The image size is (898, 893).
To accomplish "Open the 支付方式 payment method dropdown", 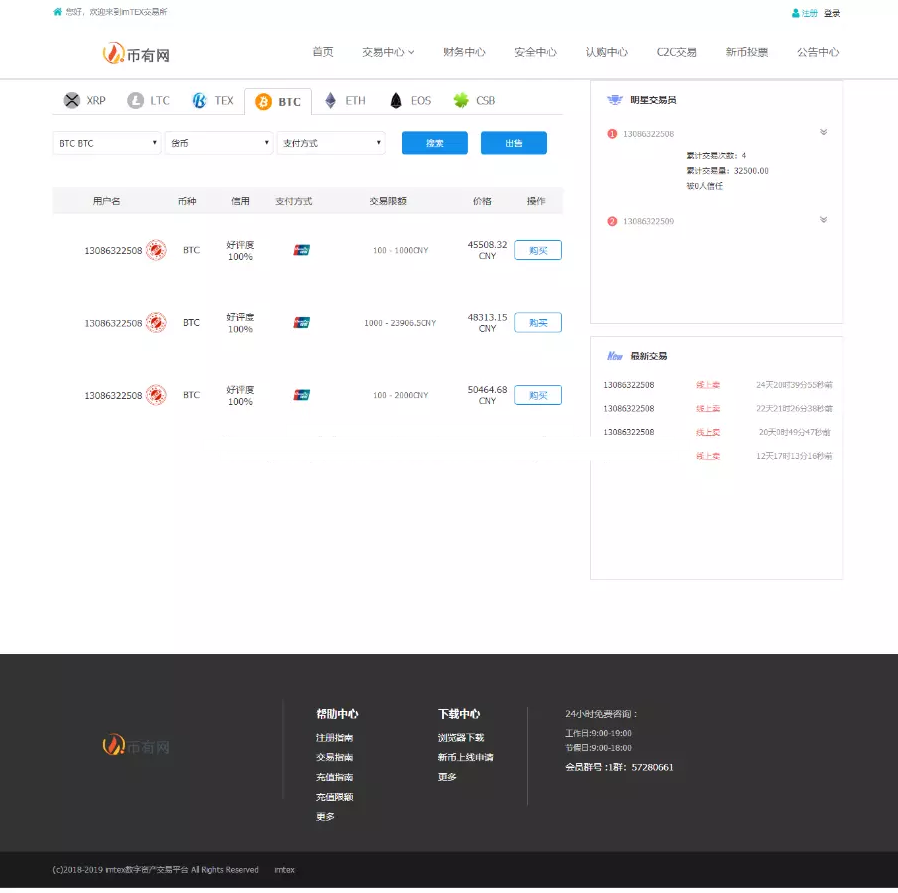I will [x=331, y=143].
